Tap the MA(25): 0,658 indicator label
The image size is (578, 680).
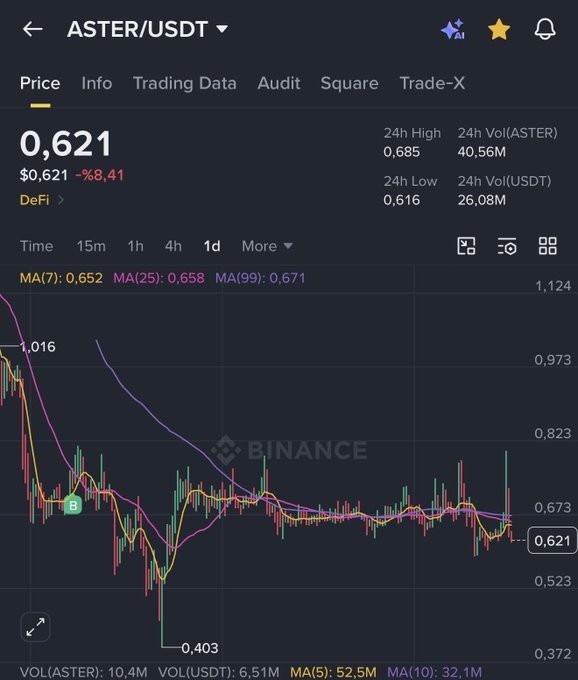[159, 278]
